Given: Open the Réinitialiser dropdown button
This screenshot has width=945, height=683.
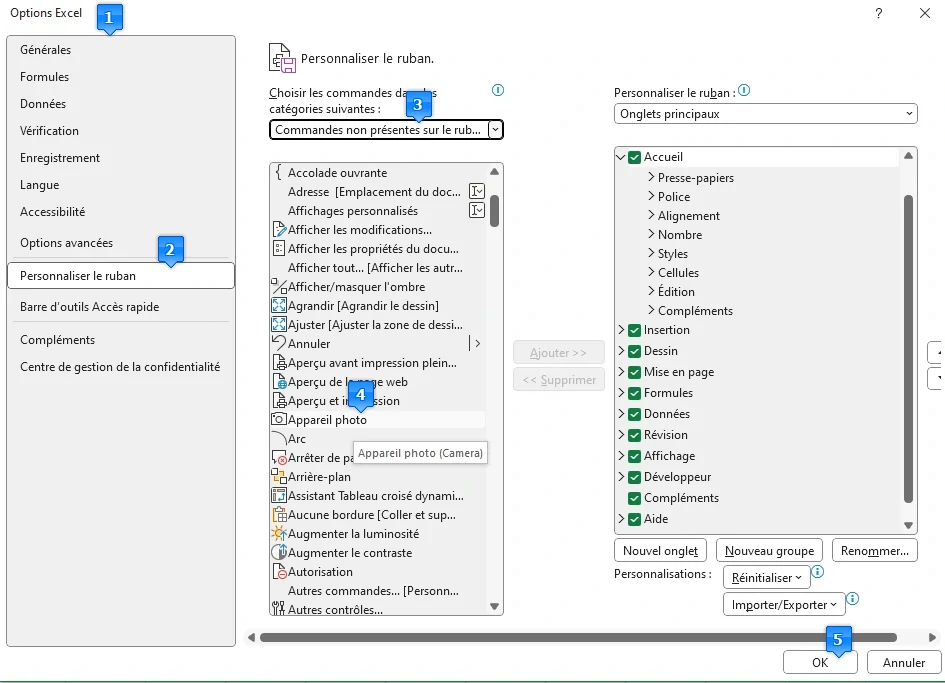Looking at the screenshot, I should pyautogui.click(x=766, y=577).
